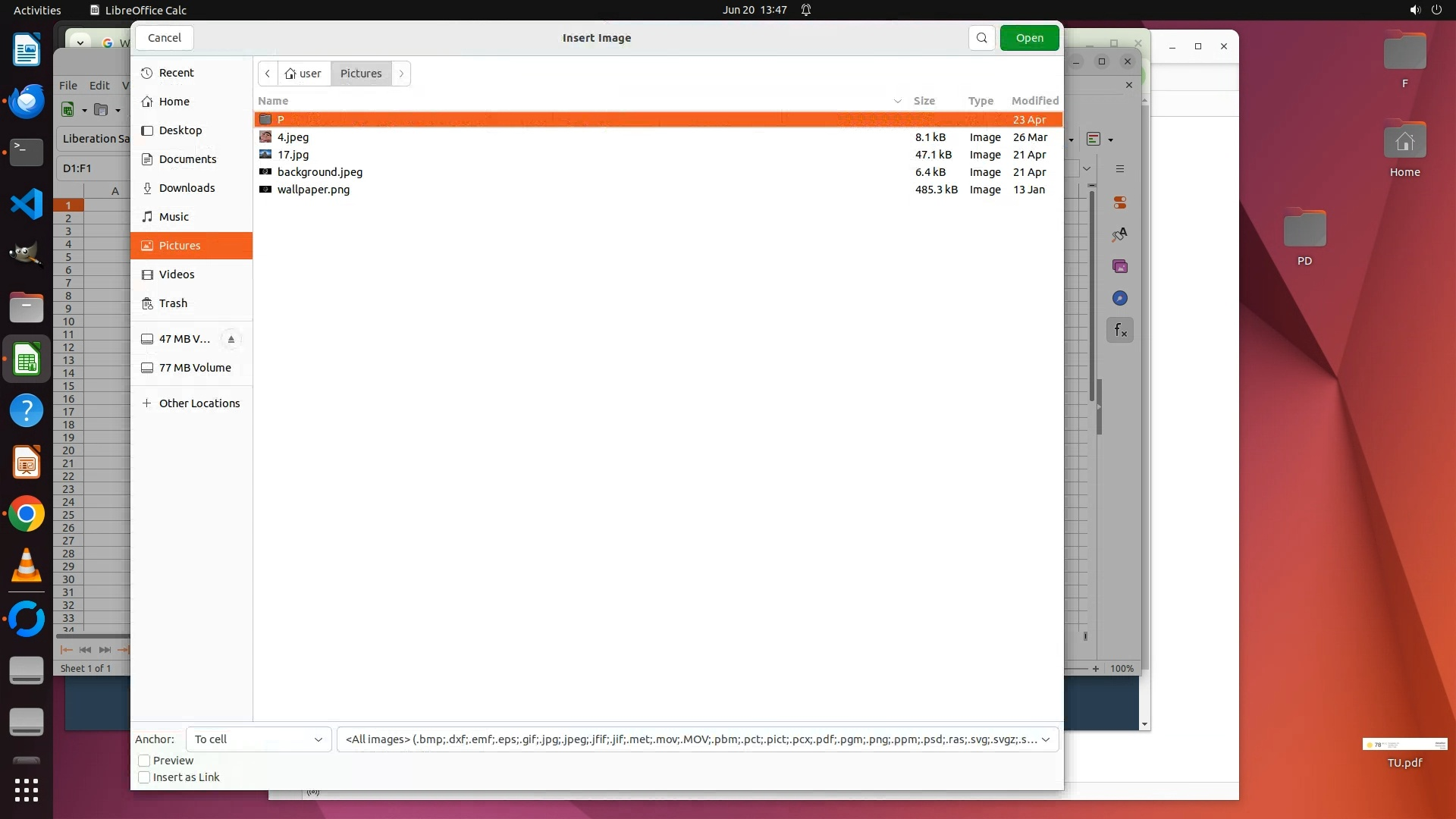Open the Navigator sidebar icon
This screenshot has width=1456, height=819.
click(x=1119, y=298)
